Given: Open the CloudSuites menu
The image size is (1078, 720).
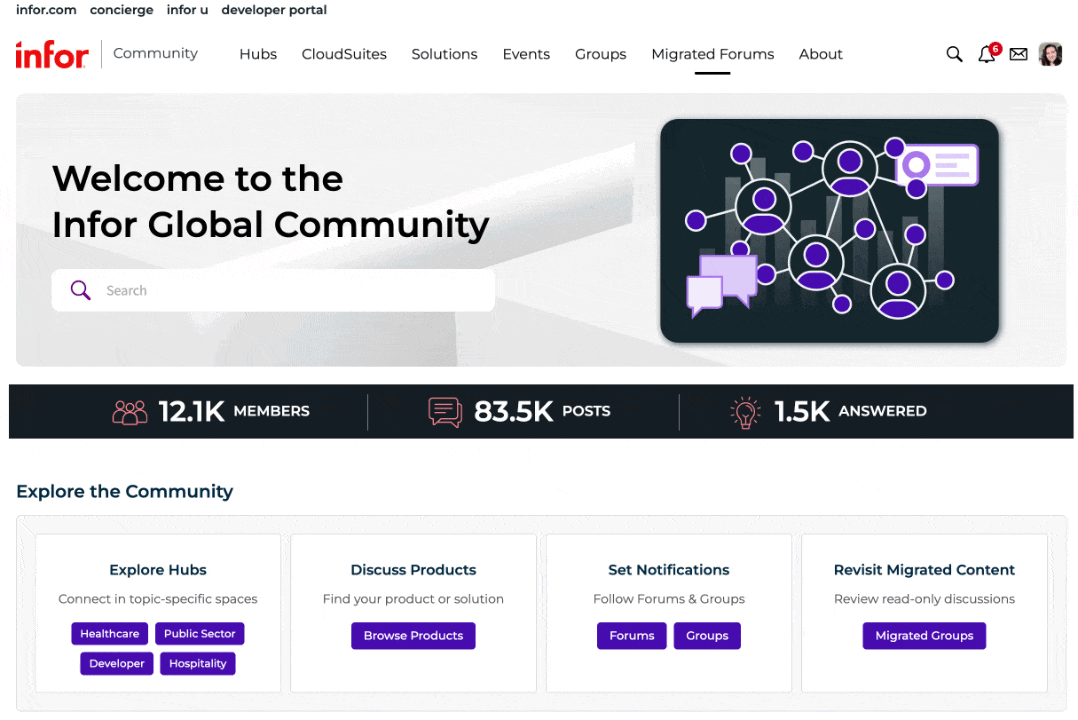Looking at the screenshot, I should pos(344,55).
